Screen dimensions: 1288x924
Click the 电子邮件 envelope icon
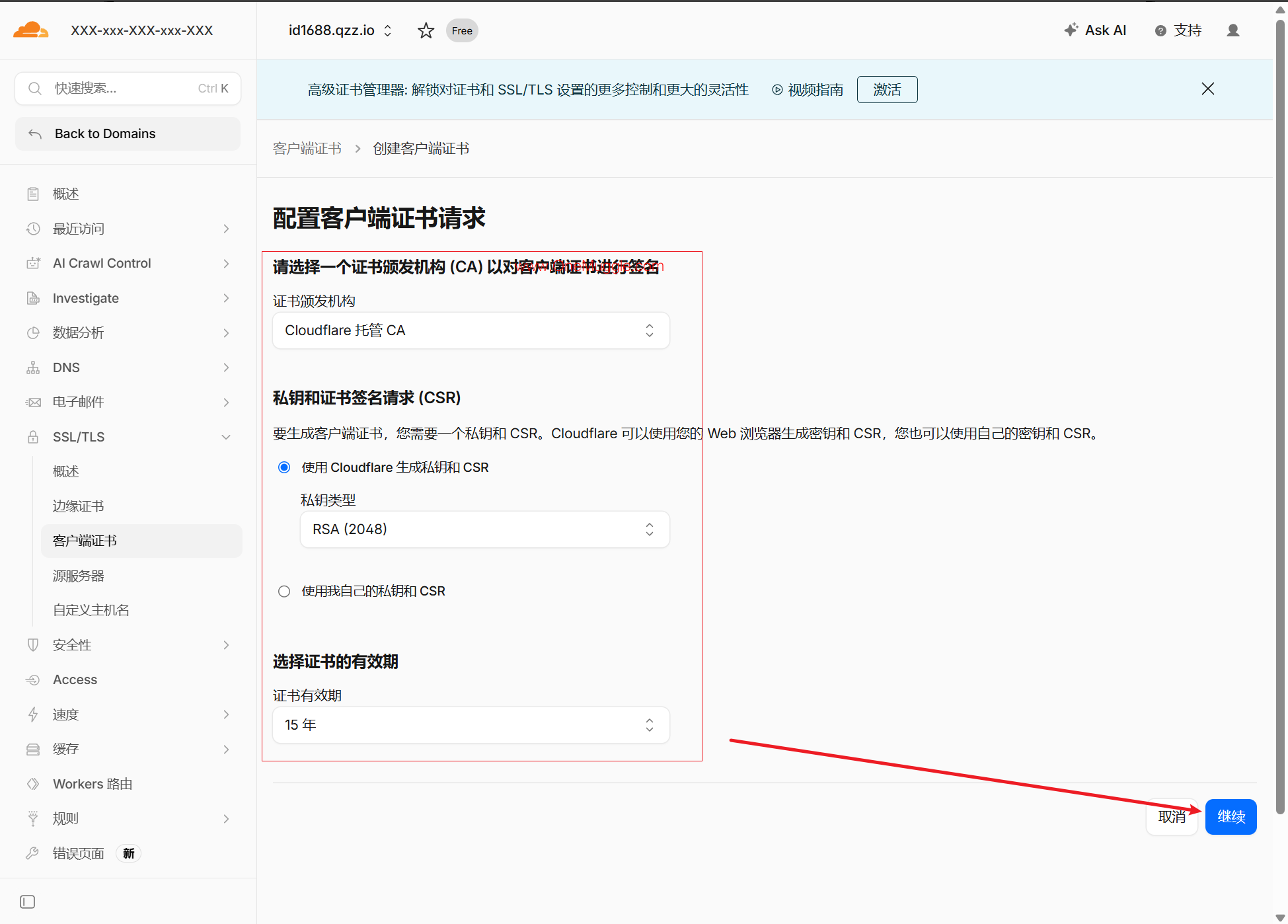coord(33,402)
